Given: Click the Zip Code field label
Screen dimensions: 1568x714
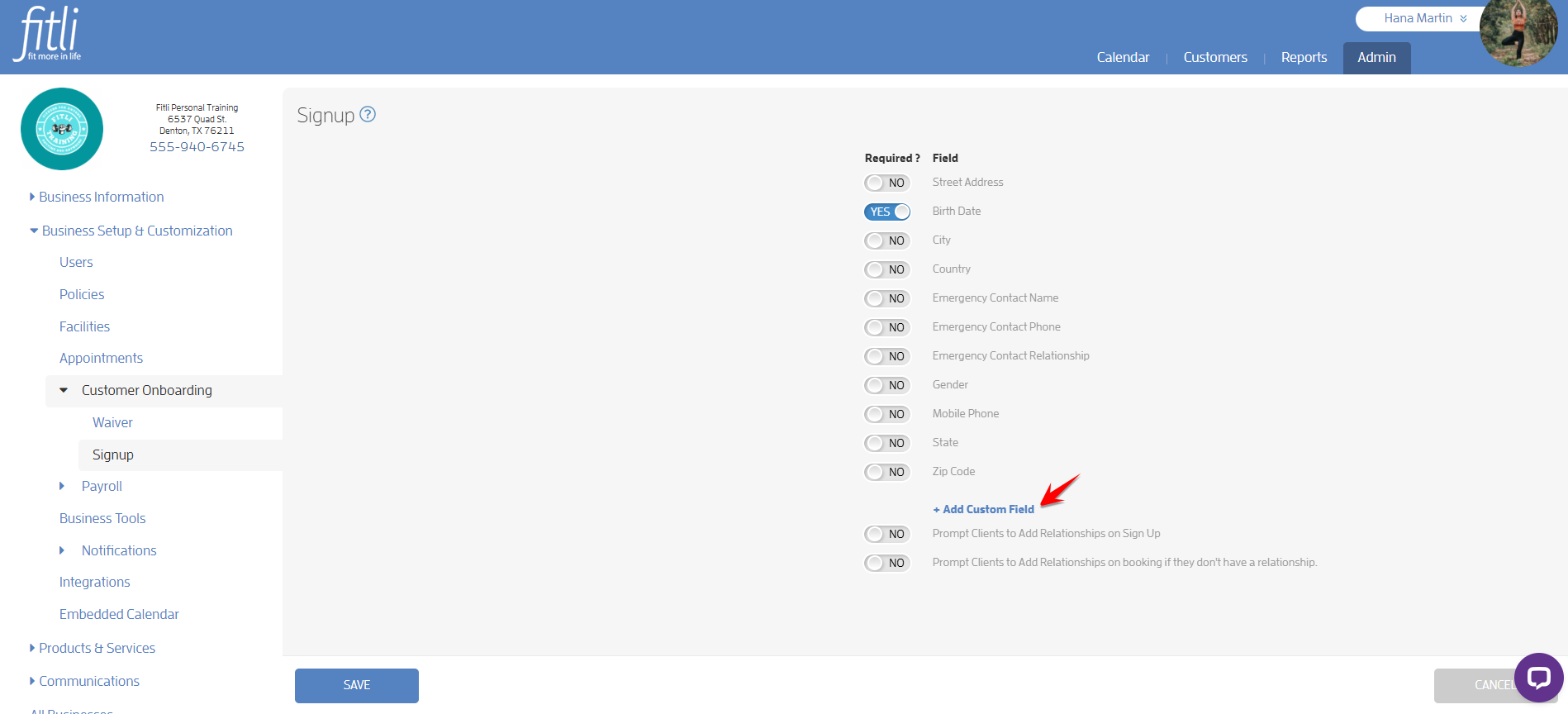Looking at the screenshot, I should (953, 471).
